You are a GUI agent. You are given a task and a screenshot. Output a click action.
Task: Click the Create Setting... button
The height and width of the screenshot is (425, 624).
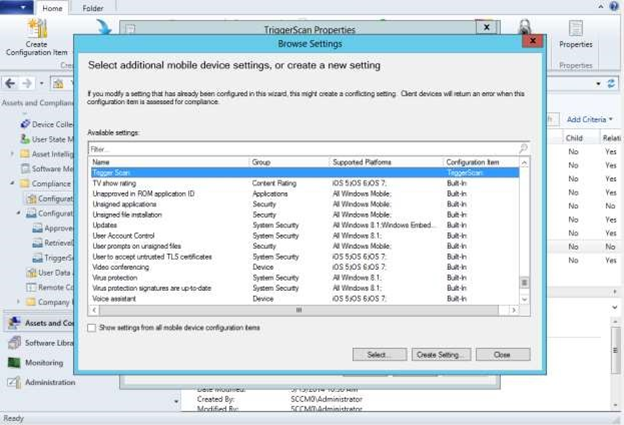point(439,354)
